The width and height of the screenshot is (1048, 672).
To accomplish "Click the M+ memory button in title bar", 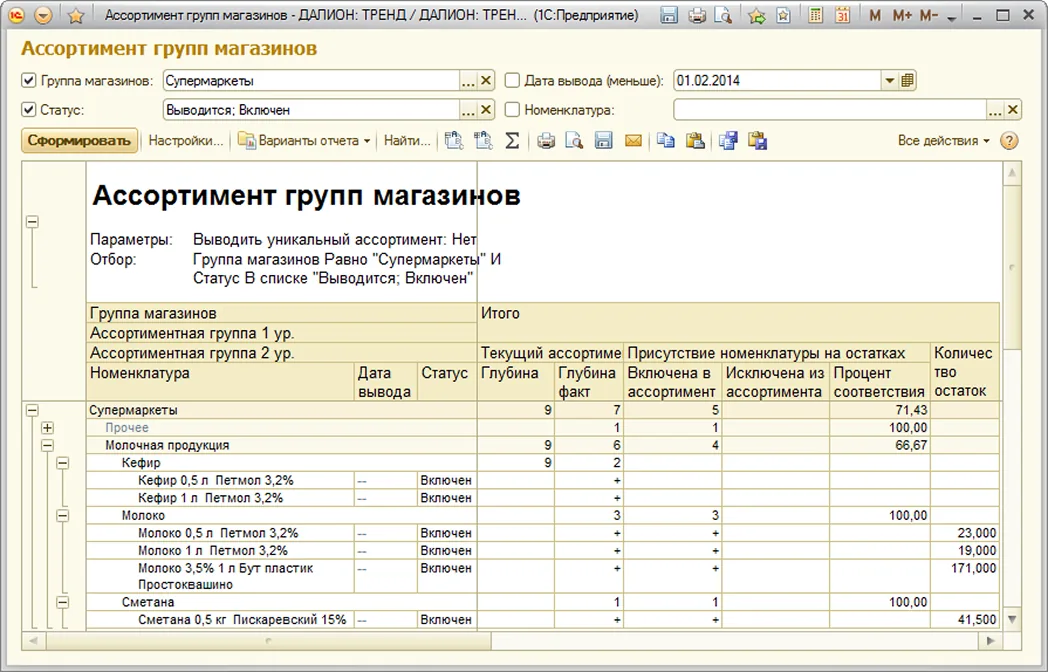I will click(x=902, y=15).
